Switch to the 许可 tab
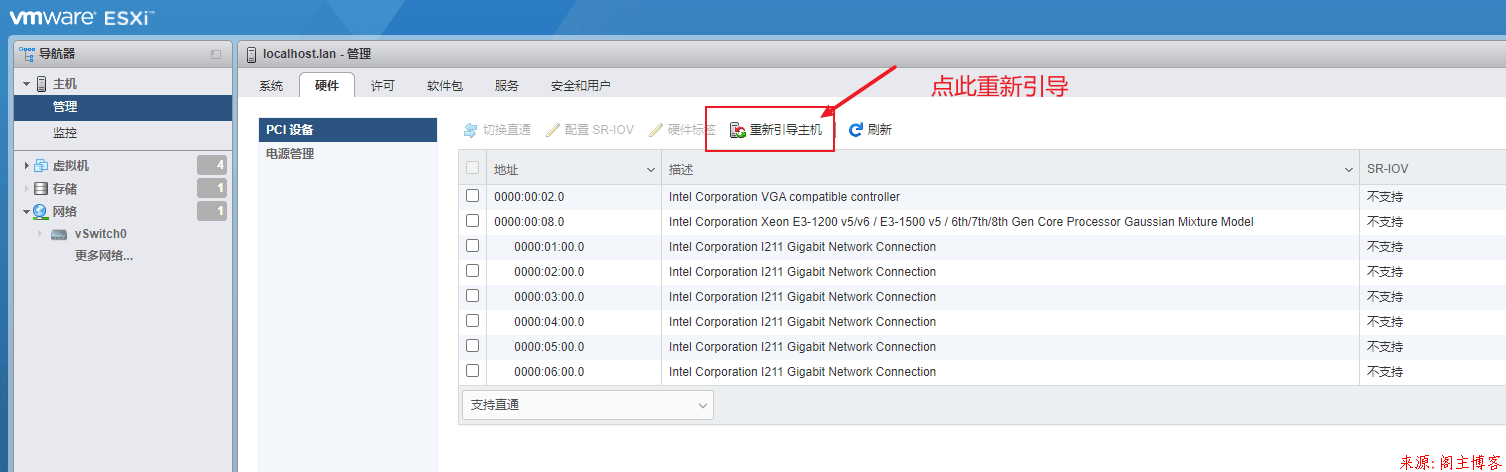This screenshot has height=472, width=1506. 383,86
